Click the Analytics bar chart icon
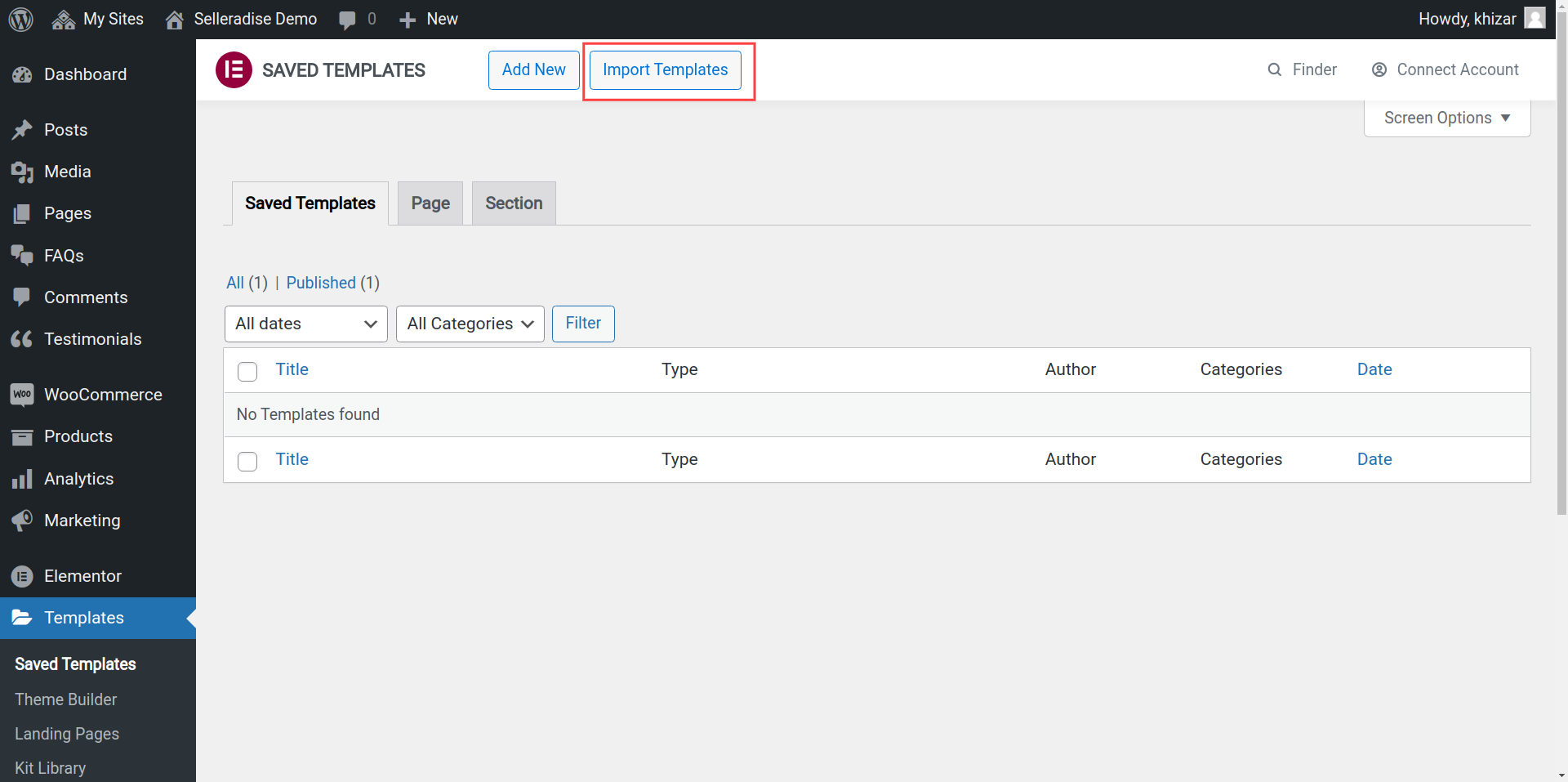The image size is (1568, 782). pyautogui.click(x=22, y=479)
